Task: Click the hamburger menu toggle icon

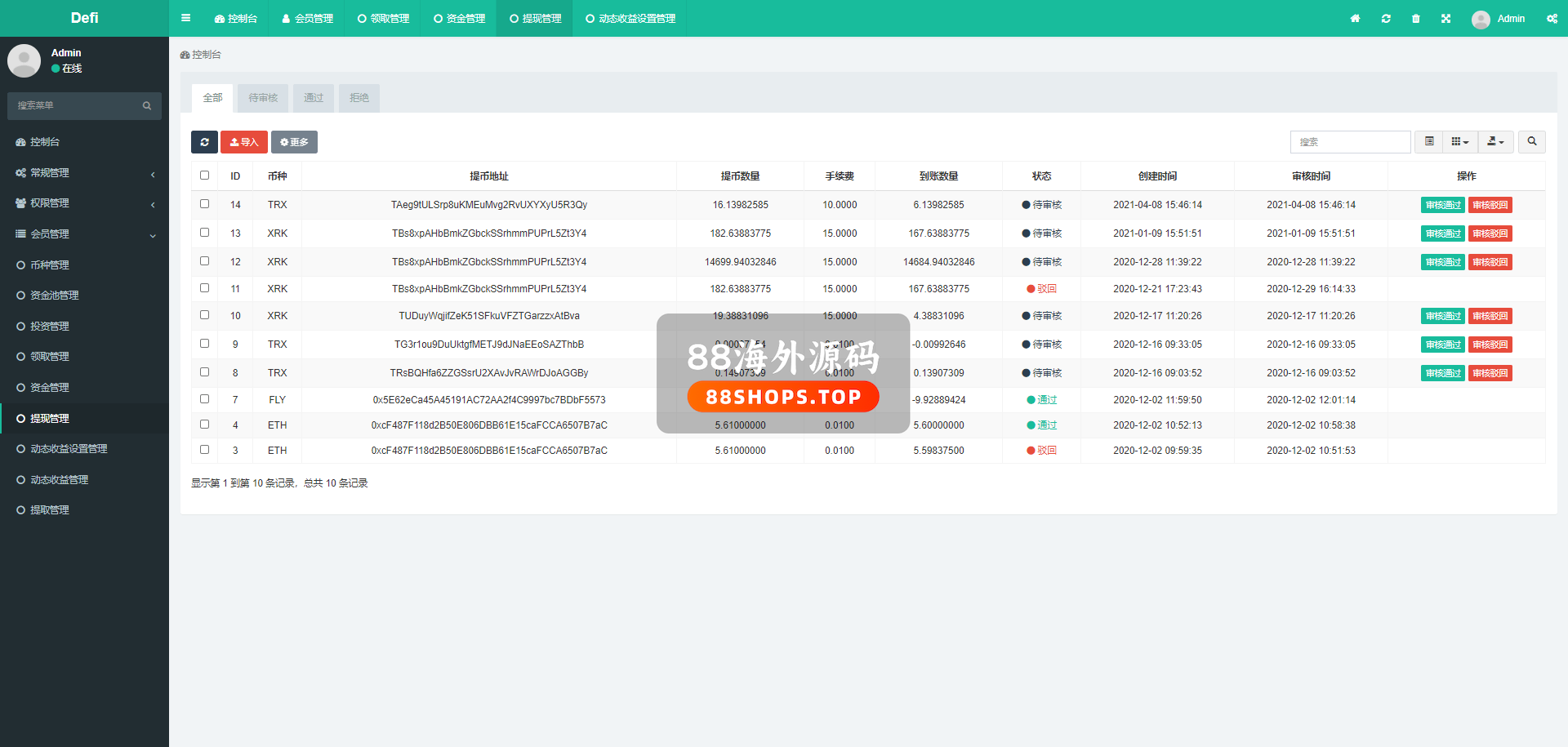Action: coord(185,18)
